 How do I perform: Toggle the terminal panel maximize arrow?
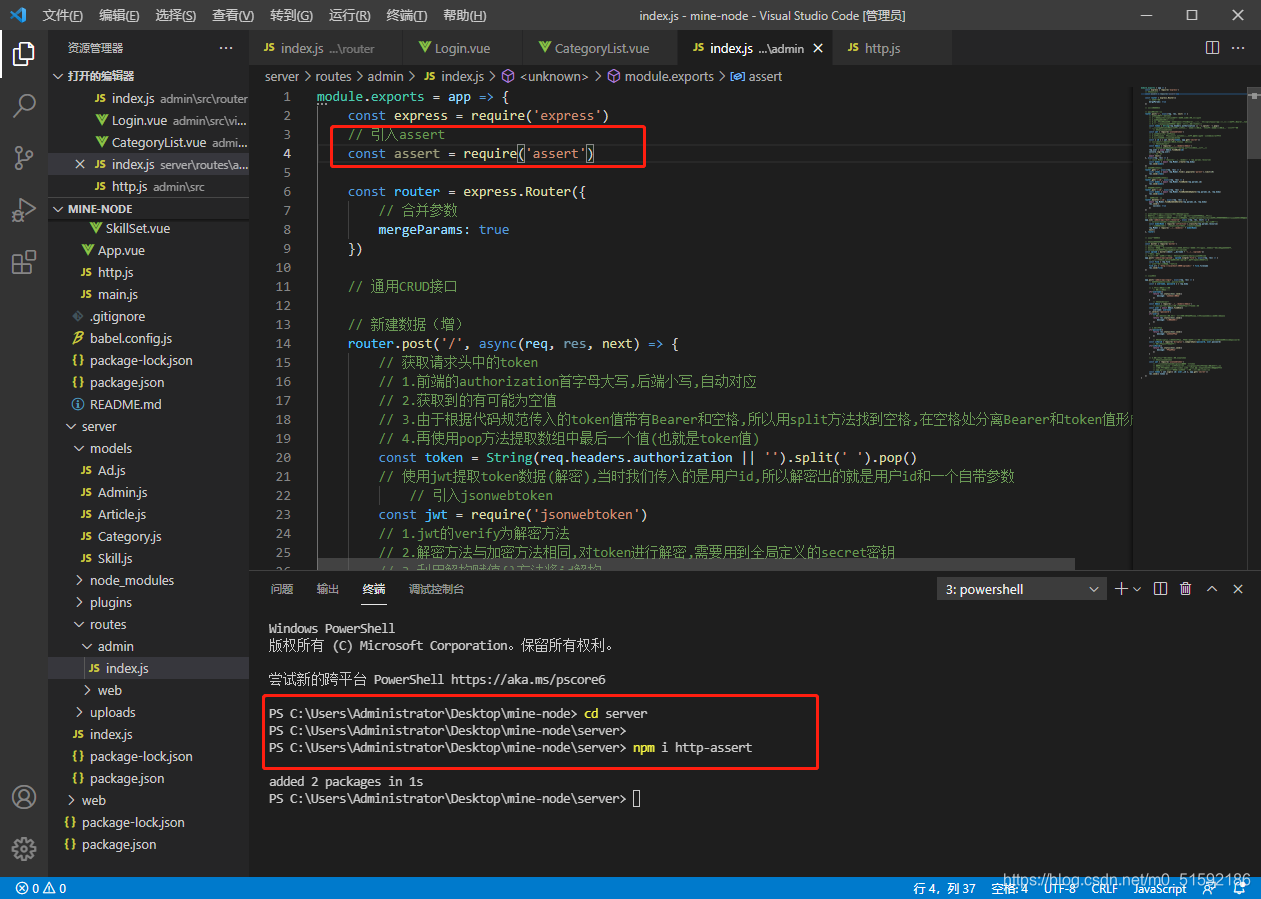click(1212, 589)
